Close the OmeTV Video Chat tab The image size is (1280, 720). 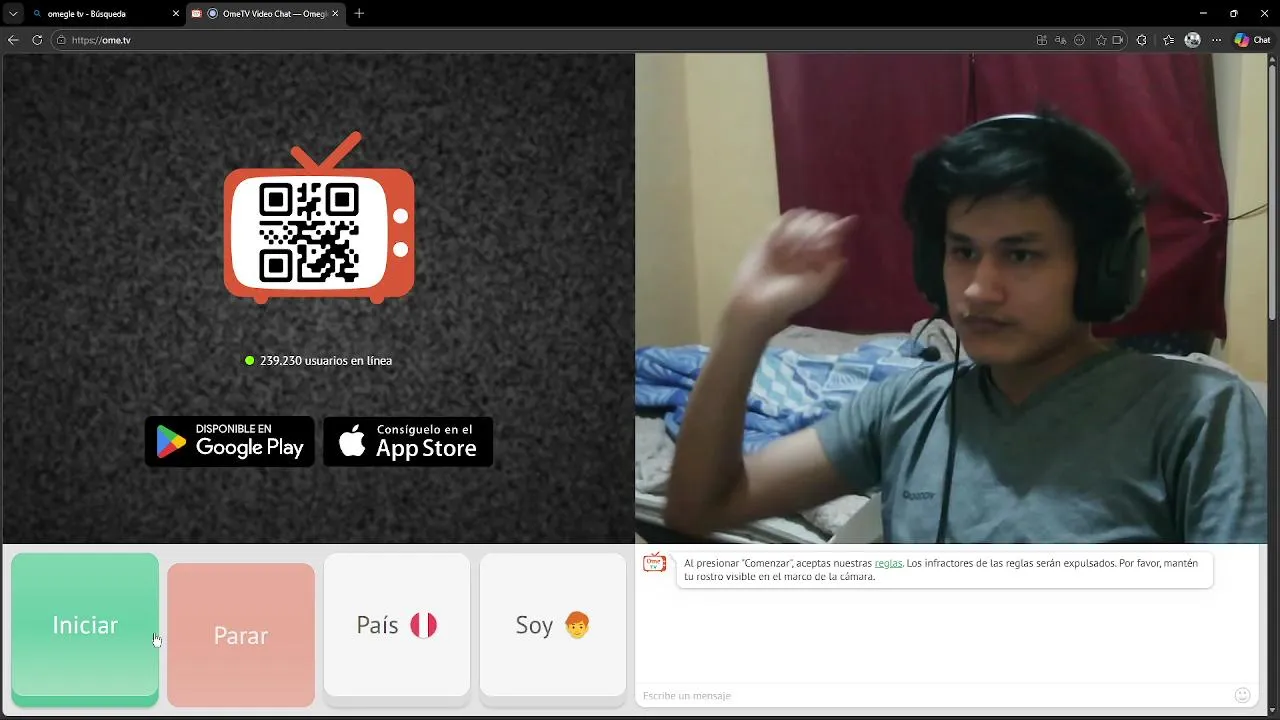335,14
